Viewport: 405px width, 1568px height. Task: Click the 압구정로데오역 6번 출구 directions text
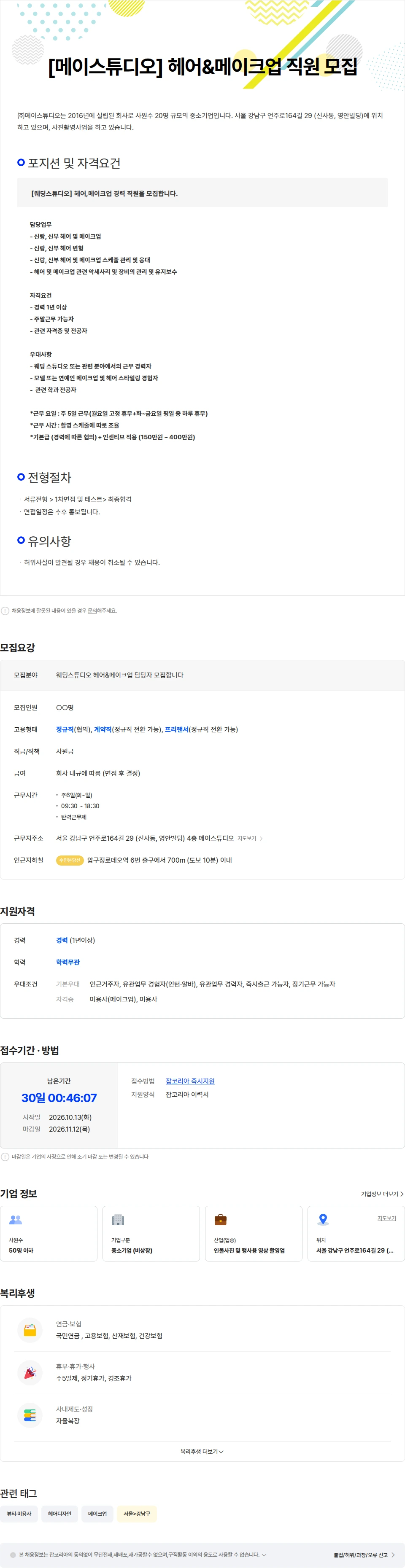pyautogui.click(x=159, y=860)
